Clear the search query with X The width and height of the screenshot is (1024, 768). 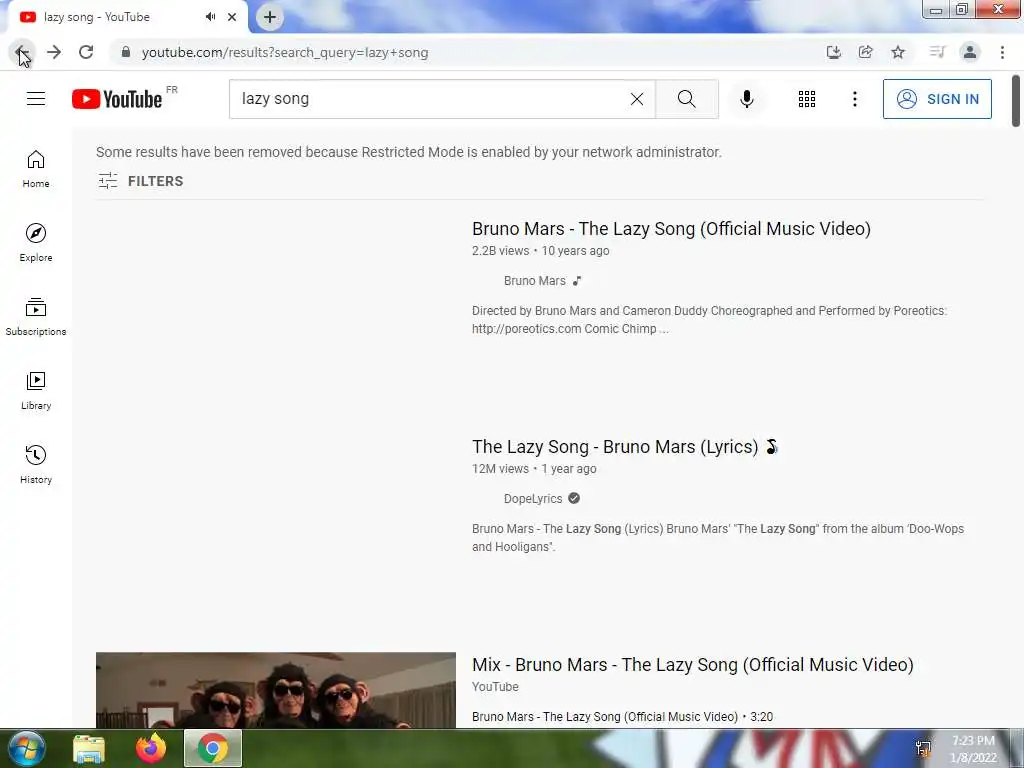point(637,99)
